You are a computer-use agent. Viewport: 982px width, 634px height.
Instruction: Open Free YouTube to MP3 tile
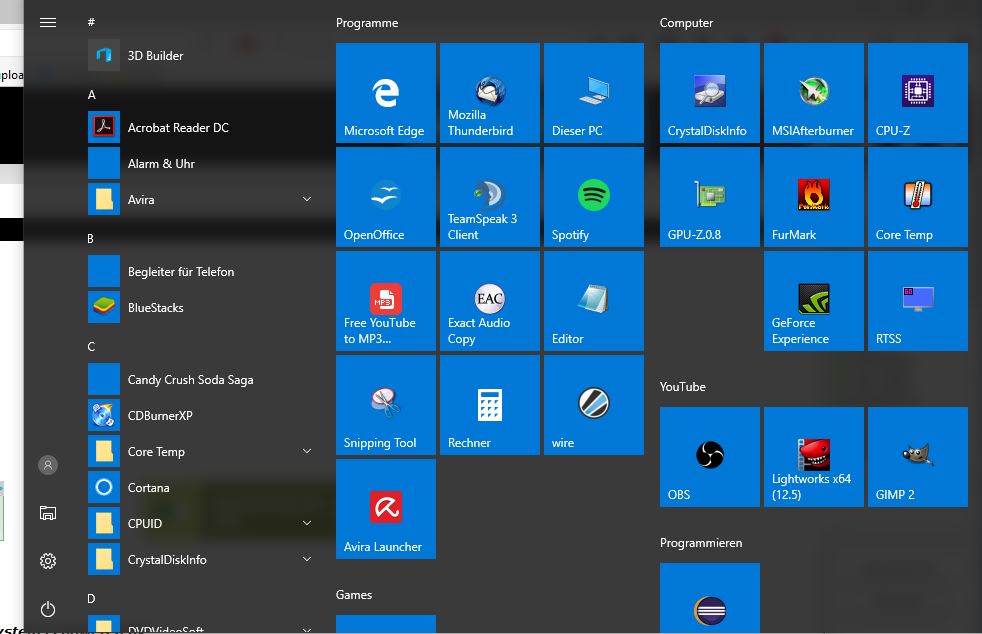pos(386,301)
